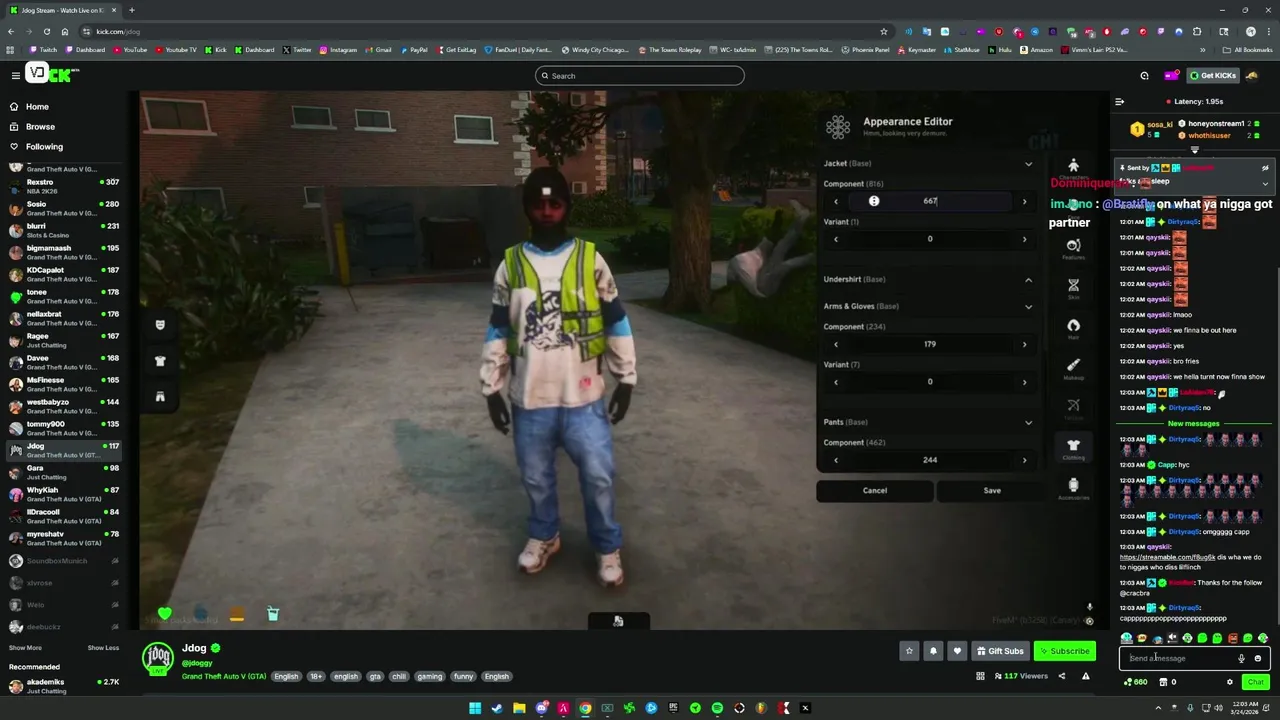Expand the Undershirt section chevron
This screenshot has width=1280, height=720.
tap(1028, 280)
